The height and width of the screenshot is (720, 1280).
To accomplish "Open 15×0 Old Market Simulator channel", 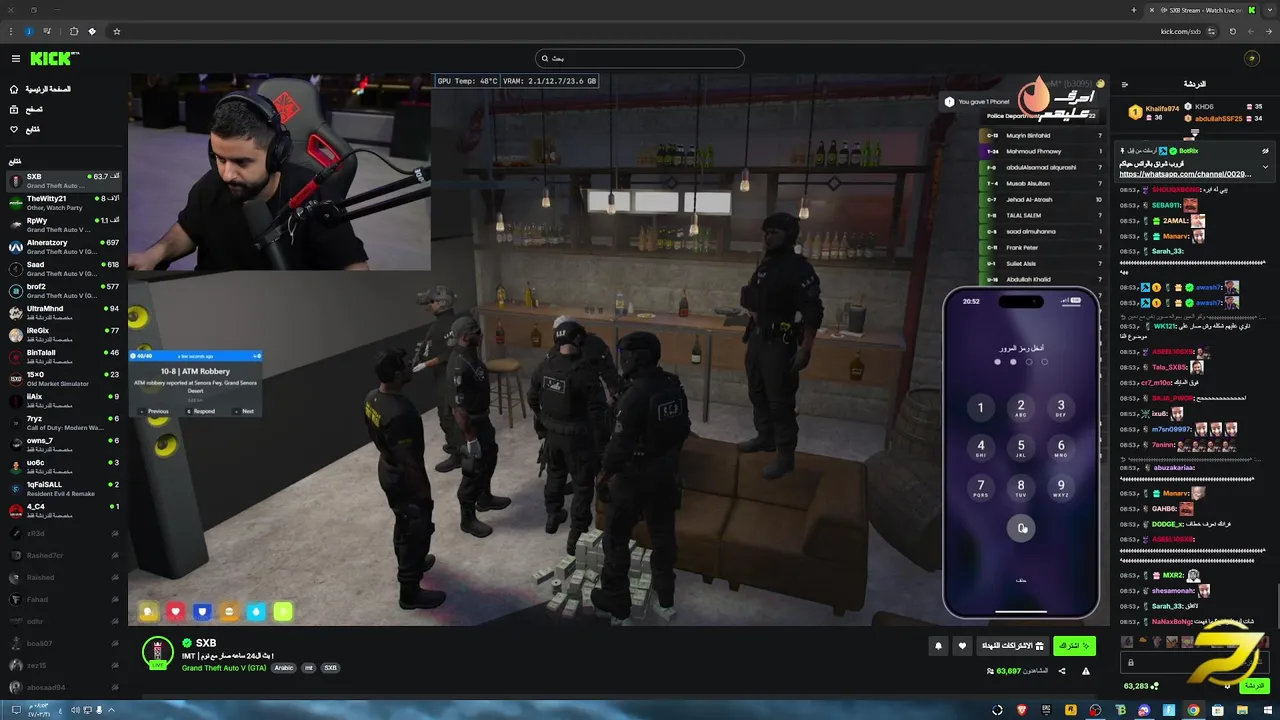I will tap(64, 379).
